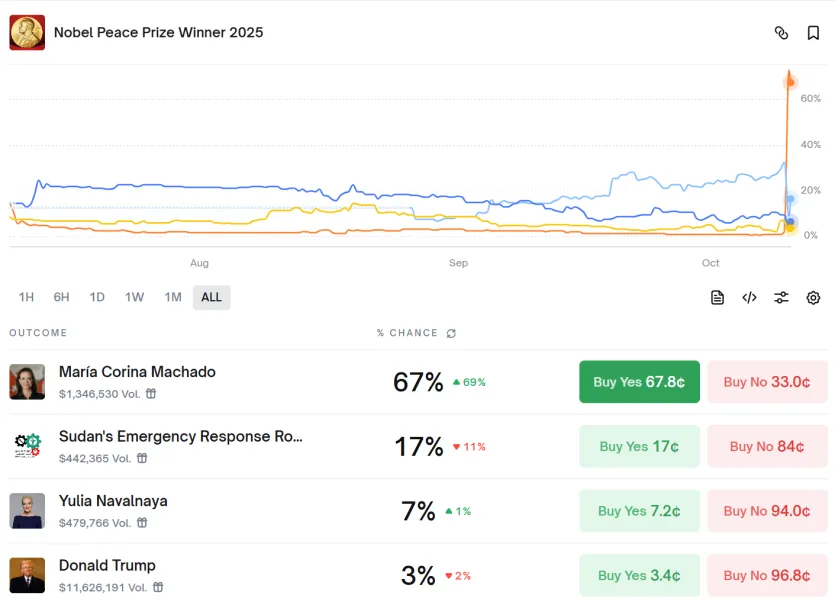The height and width of the screenshot is (605, 835).
Task: Open the document icon below the chart
Action: (x=717, y=297)
